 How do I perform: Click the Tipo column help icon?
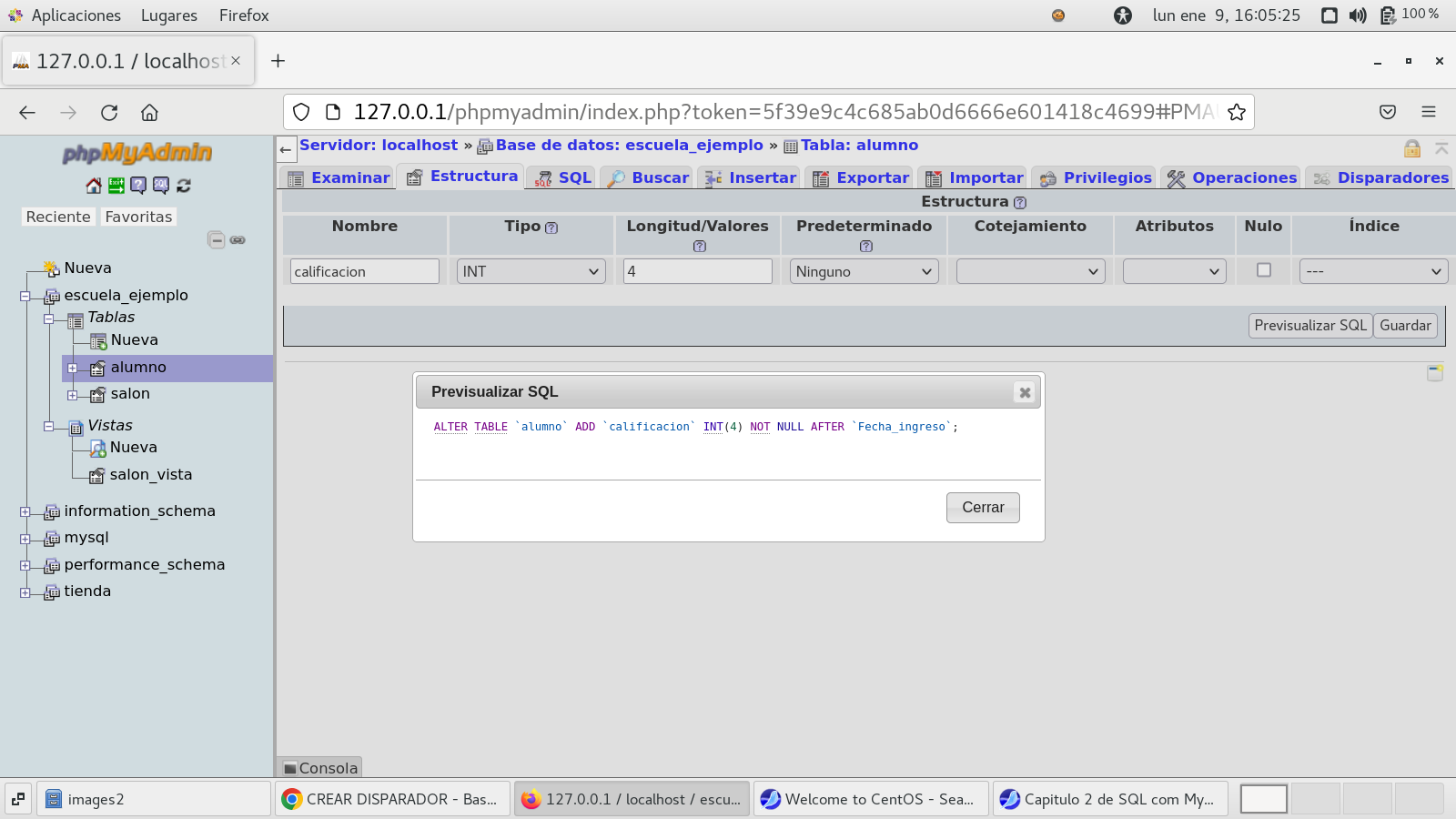click(x=551, y=227)
